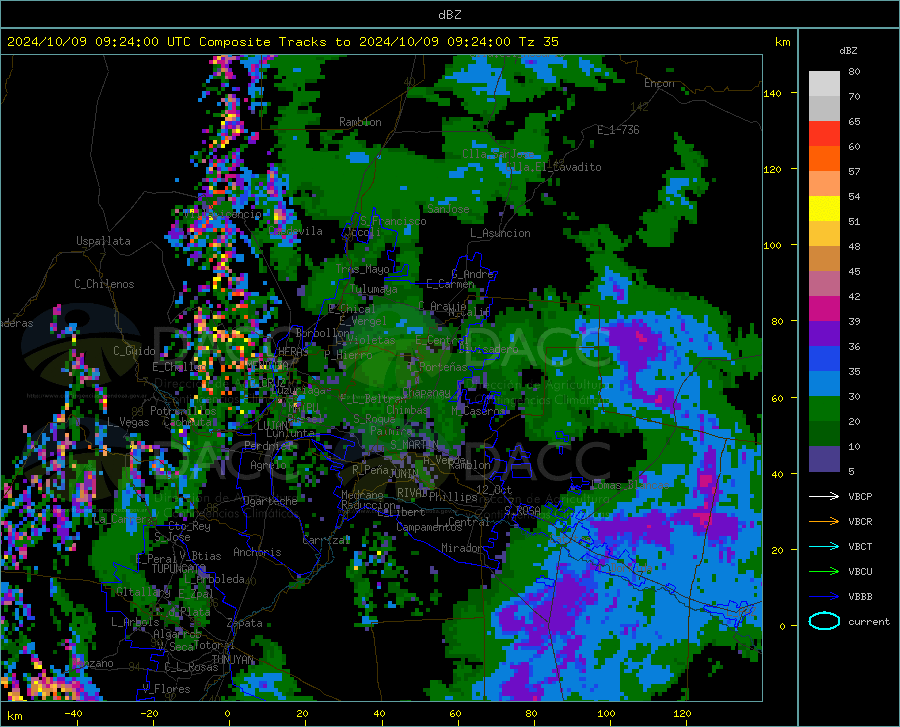Click the dBZ legend heading above color scale
Screen dimensions: 900x727
[848, 50]
